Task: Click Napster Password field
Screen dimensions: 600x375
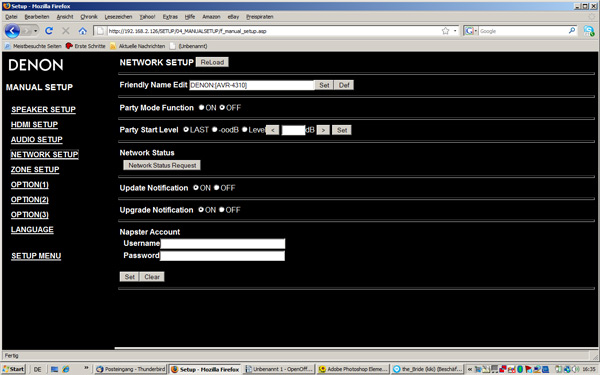Action: click(x=222, y=256)
